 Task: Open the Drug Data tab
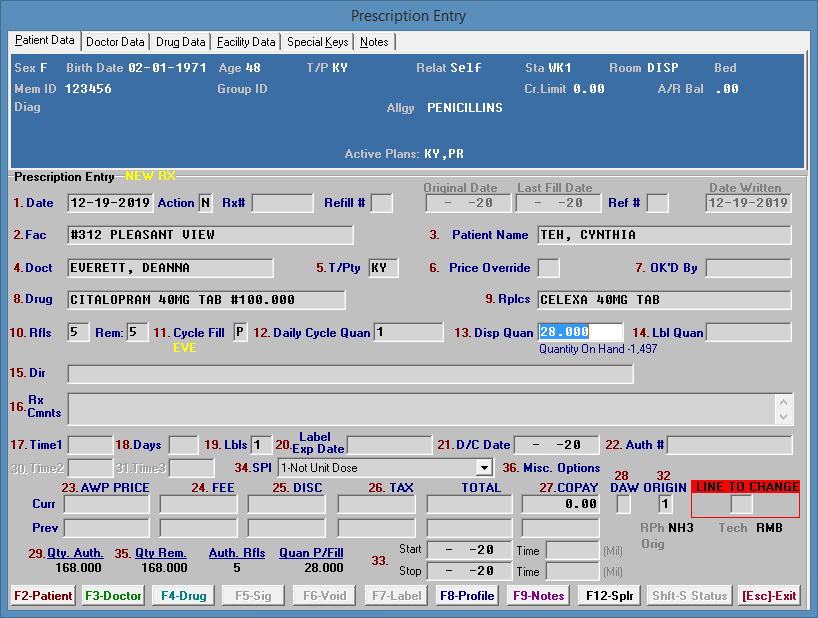click(x=181, y=42)
